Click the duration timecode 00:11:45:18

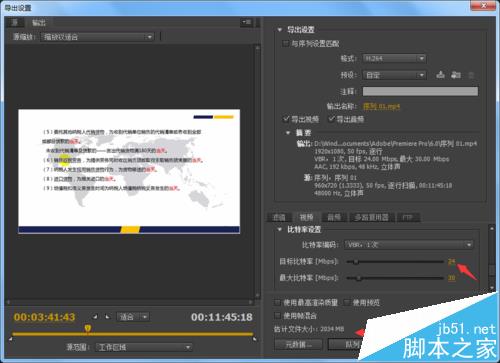(222, 317)
